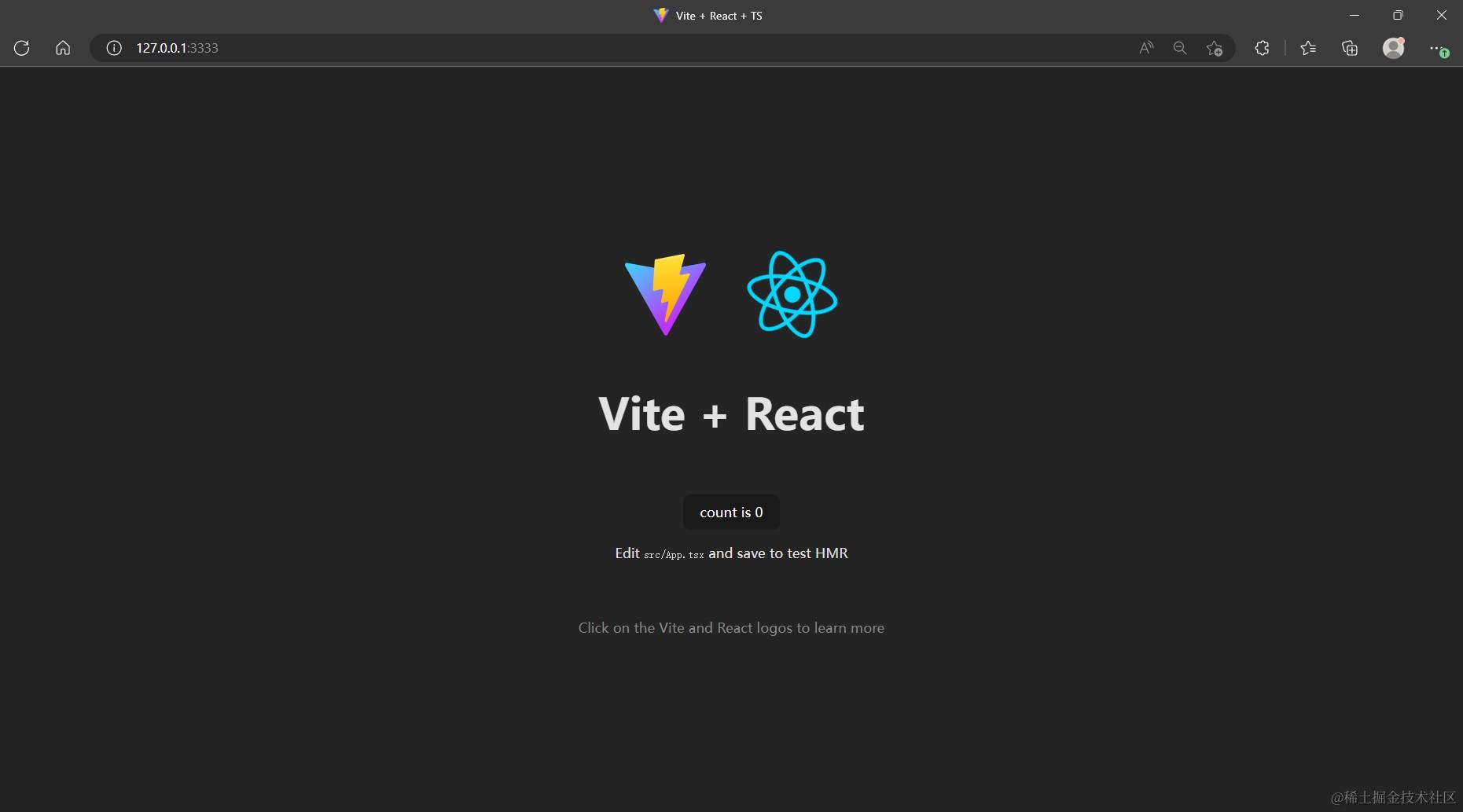Restore down the browser window
1463x812 pixels.
(1398, 15)
